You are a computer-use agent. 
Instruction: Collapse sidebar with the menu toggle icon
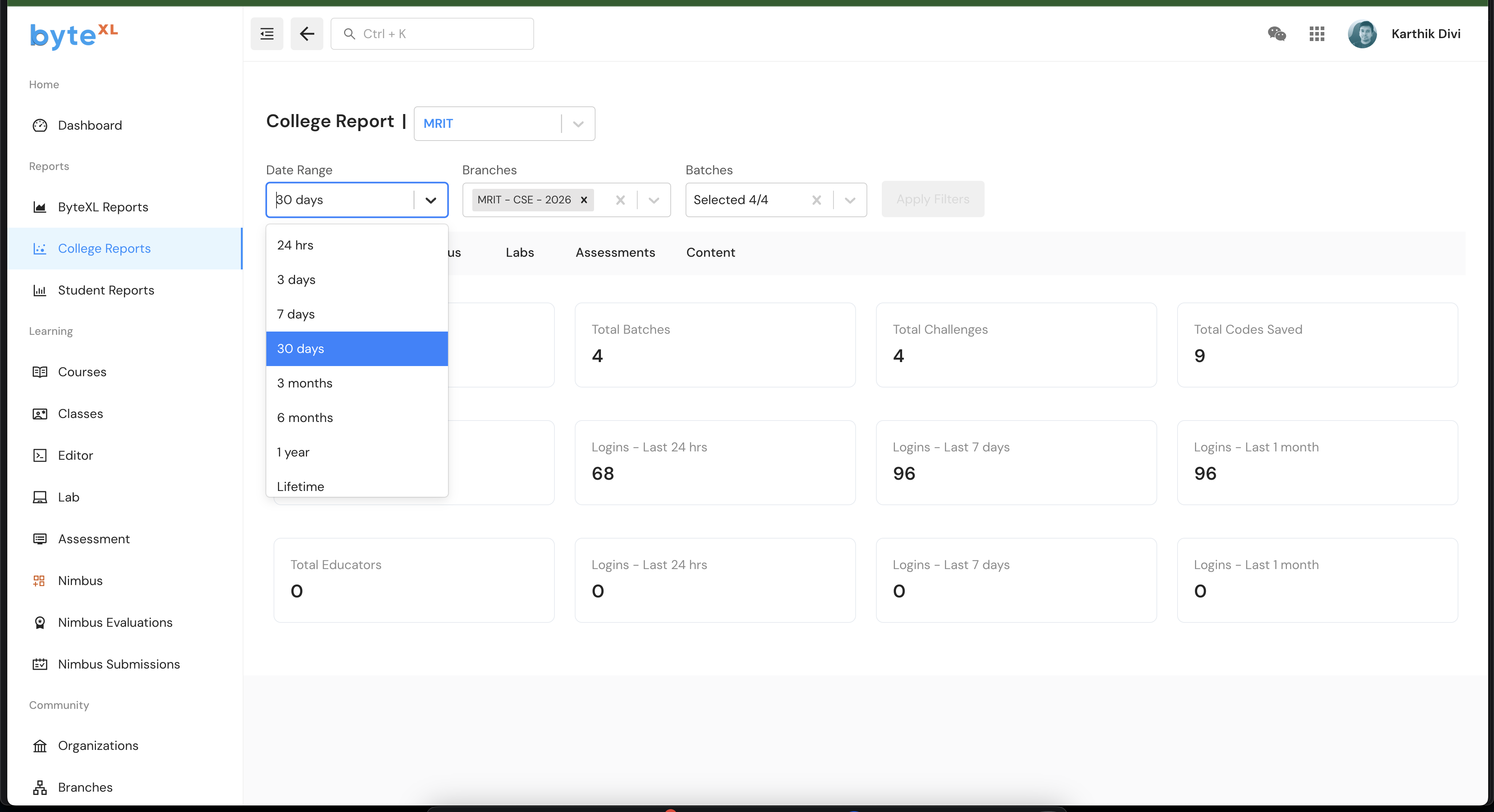(267, 34)
